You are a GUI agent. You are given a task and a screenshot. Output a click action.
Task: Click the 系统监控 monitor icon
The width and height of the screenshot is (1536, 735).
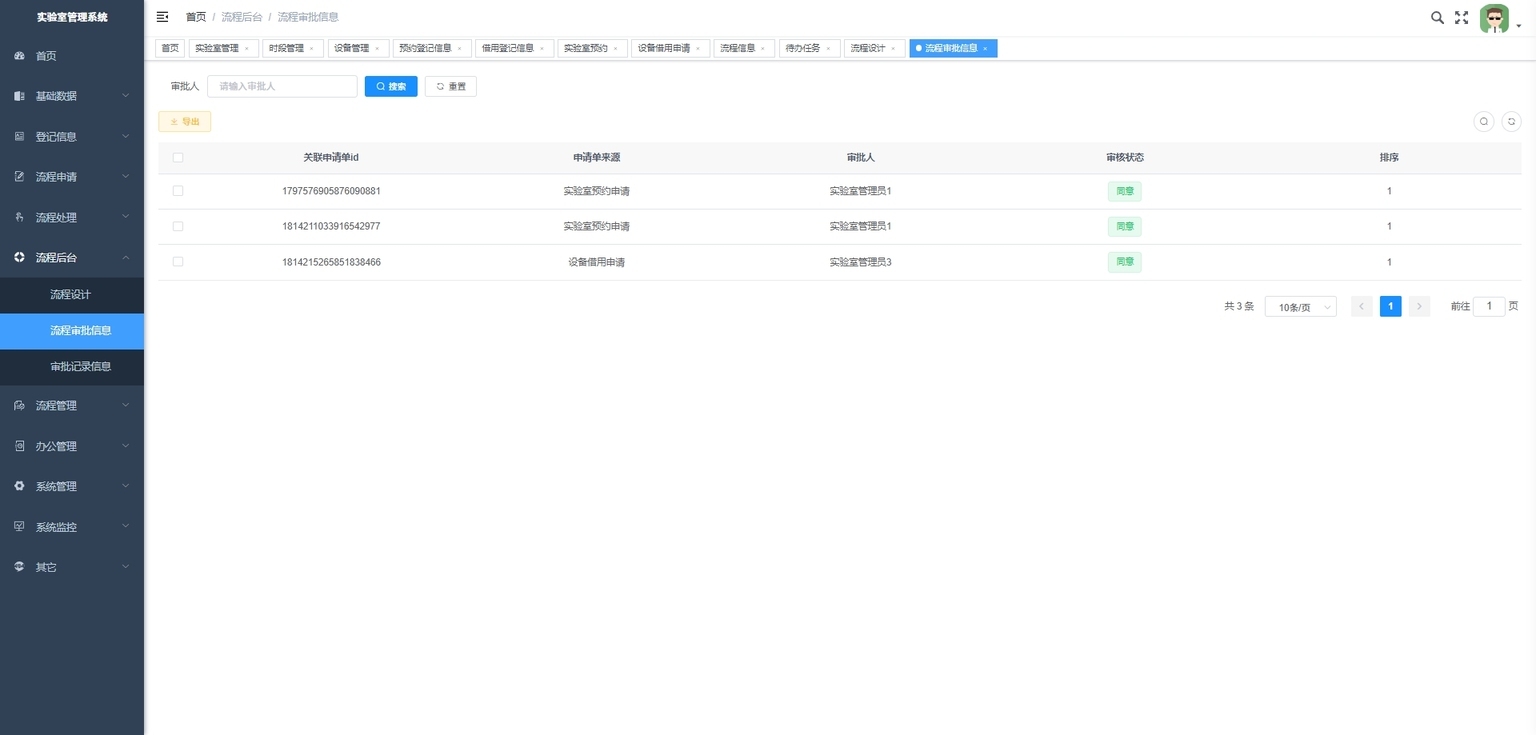(x=19, y=527)
